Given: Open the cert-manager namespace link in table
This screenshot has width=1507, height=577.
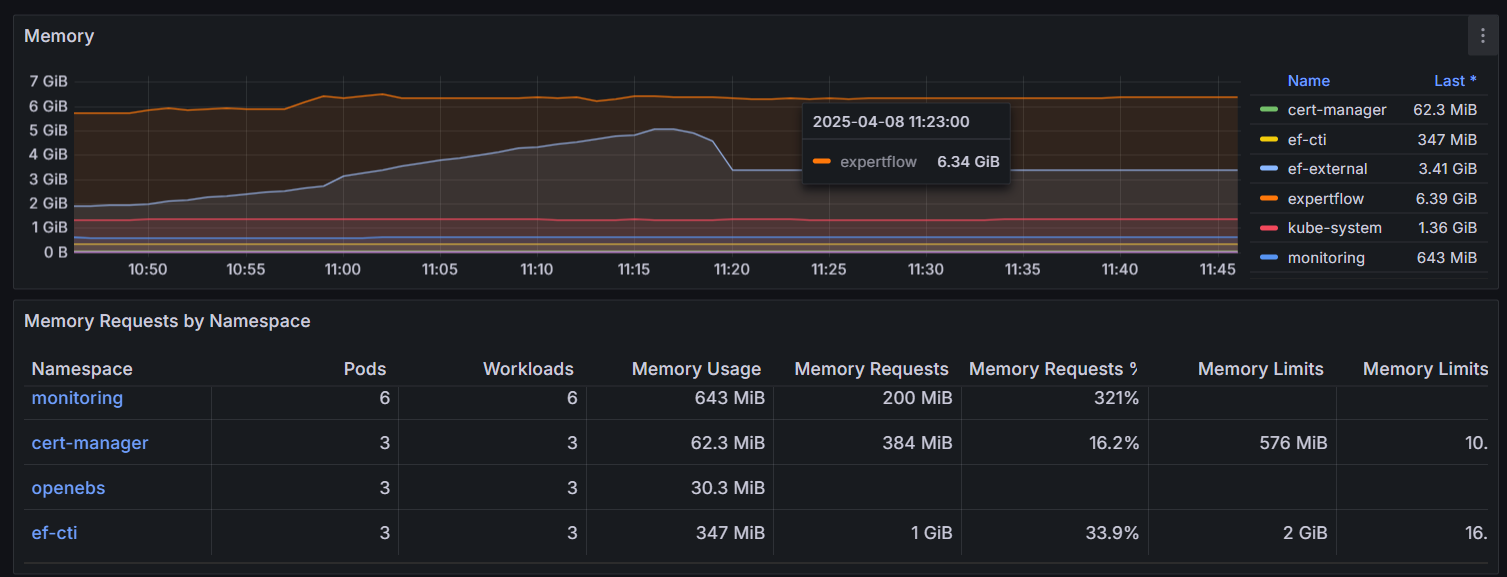Looking at the screenshot, I should point(90,443).
